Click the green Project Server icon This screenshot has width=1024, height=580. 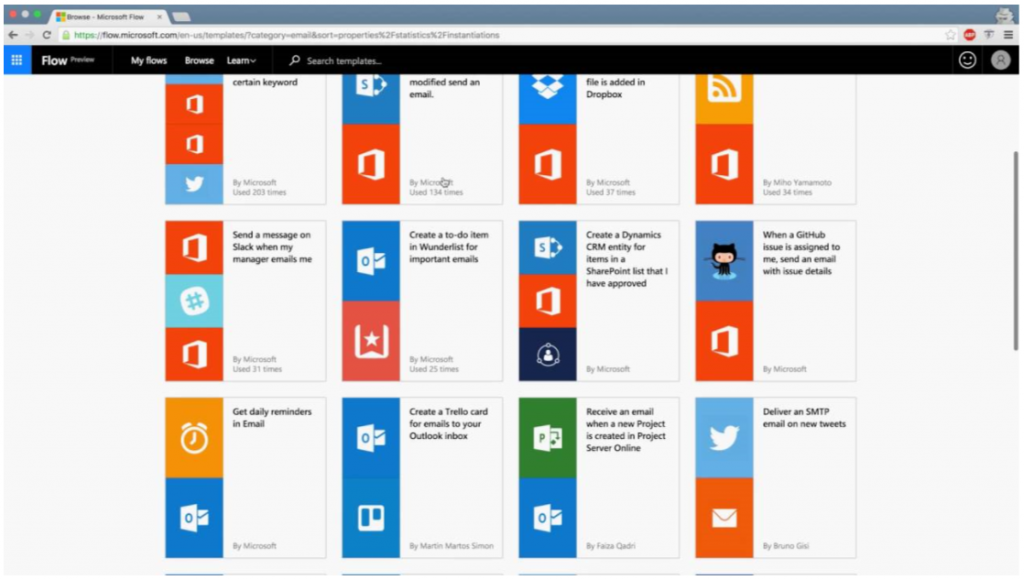point(547,438)
